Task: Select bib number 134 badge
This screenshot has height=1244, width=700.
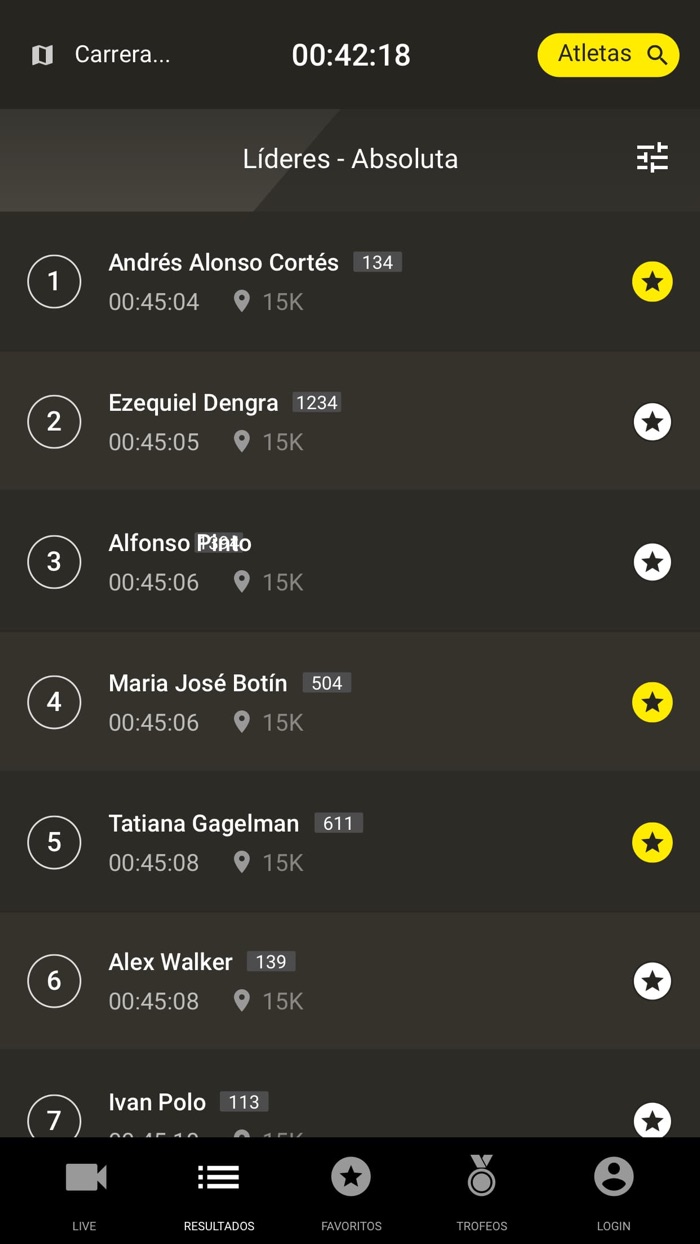Action: [x=377, y=263]
